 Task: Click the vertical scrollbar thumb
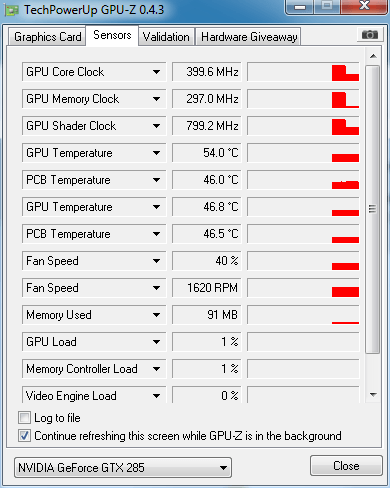coord(372,209)
